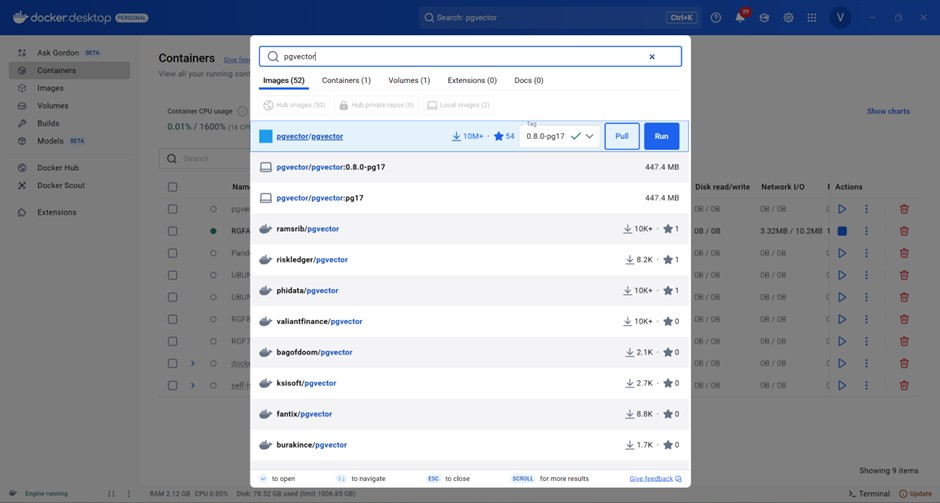Select local image pgvector/pgvector:pg17
Image resolution: width=940 pixels, height=503 pixels.
[470, 198]
